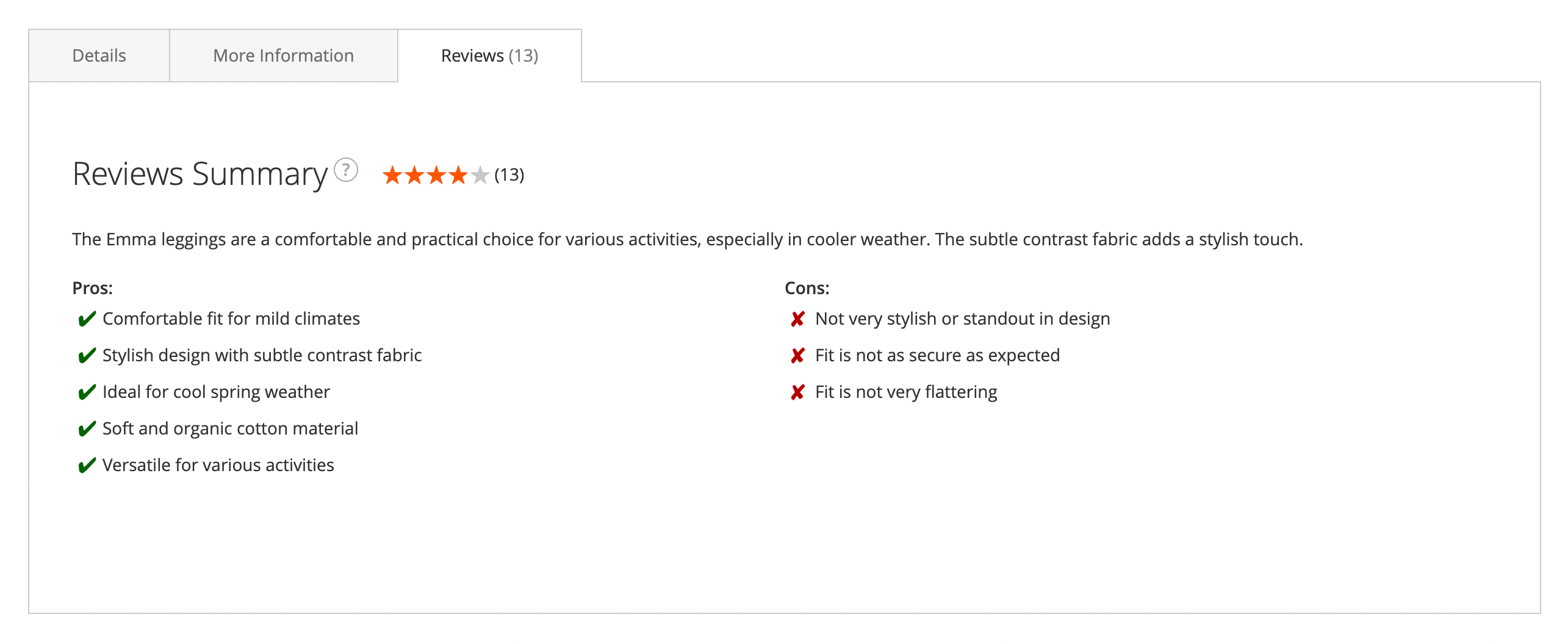Switch to the More Information tab
The image size is (1568, 642).
283,56
